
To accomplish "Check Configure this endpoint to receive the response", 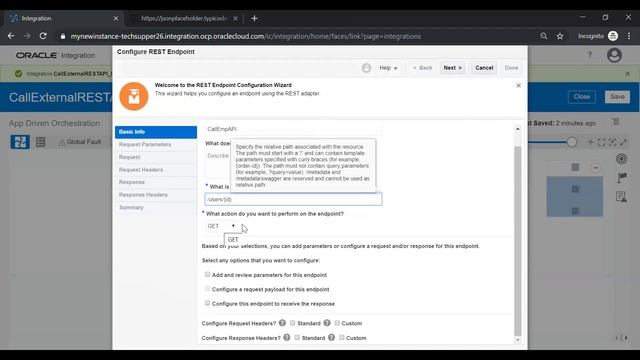I will [207, 303].
